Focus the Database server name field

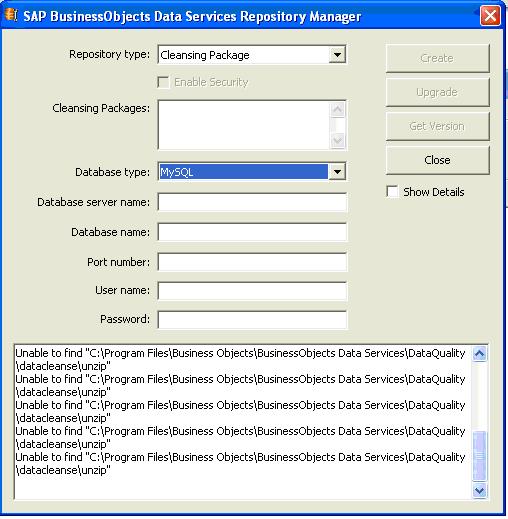(252, 202)
